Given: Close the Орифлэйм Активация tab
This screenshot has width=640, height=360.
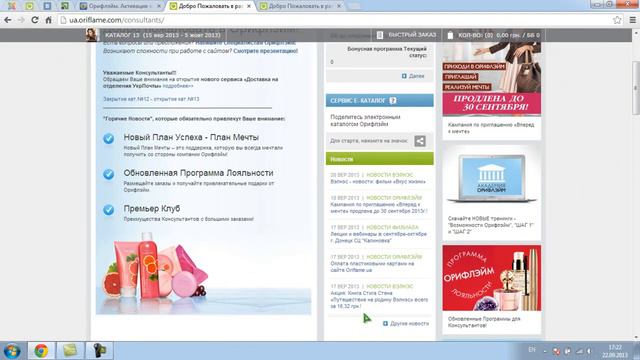Looking at the screenshot, I should point(159,6).
